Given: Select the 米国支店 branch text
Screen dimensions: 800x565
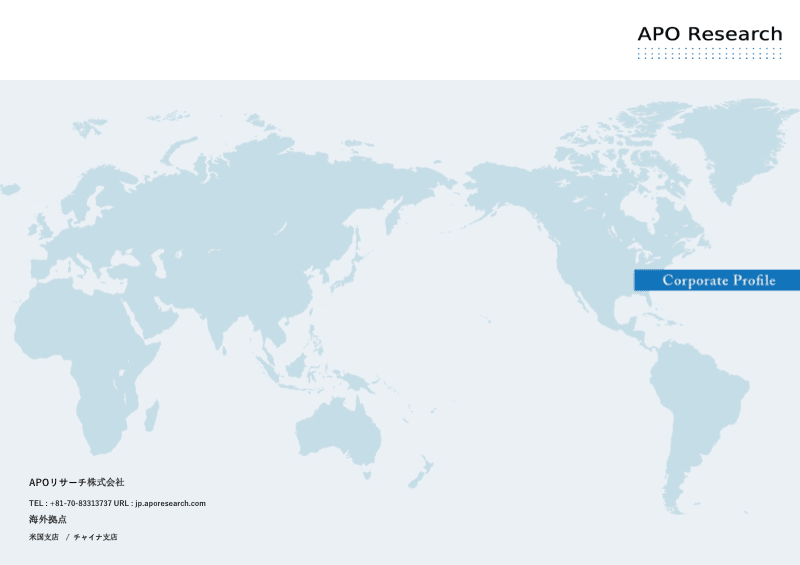Looking at the screenshot, I should tap(43, 537).
